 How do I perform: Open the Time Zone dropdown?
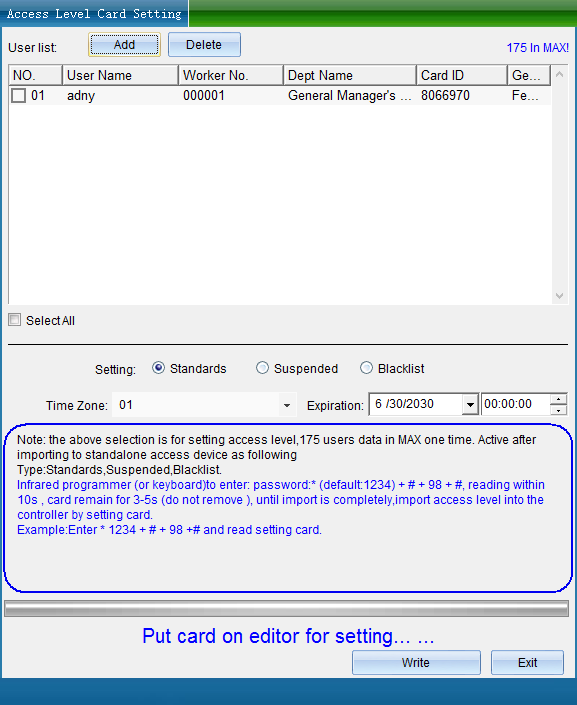tap(286, 405)
